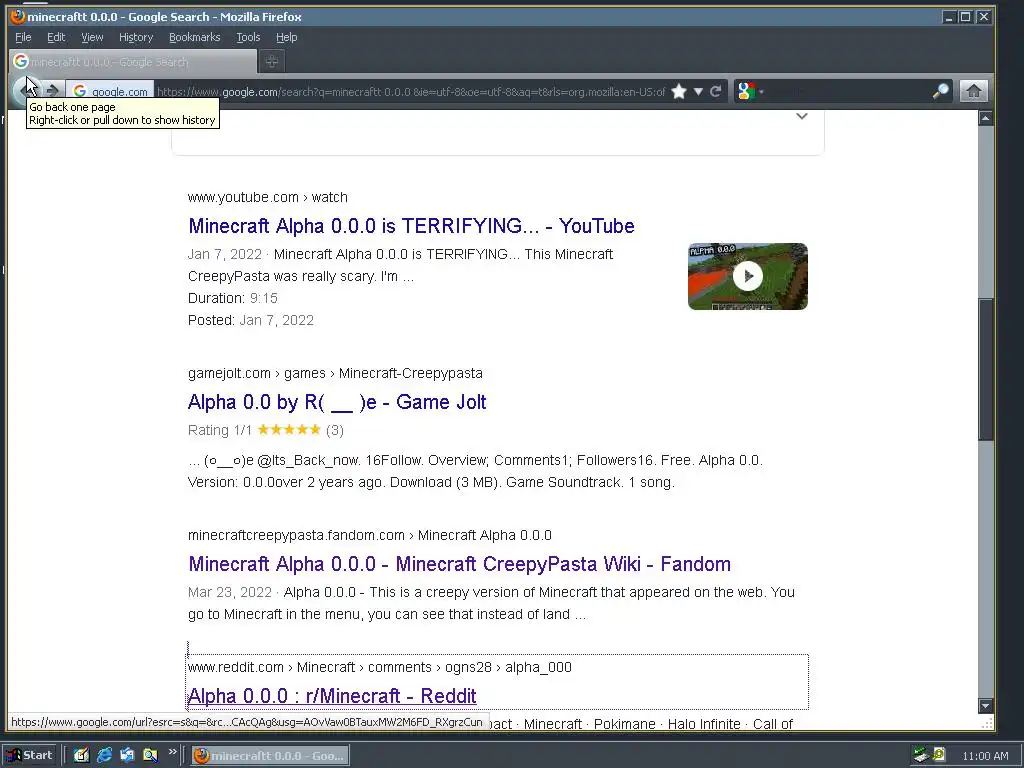Click the Firefox logo in the title bar
The height and width of the screenshot is (768, 1024).
(18, 16)
